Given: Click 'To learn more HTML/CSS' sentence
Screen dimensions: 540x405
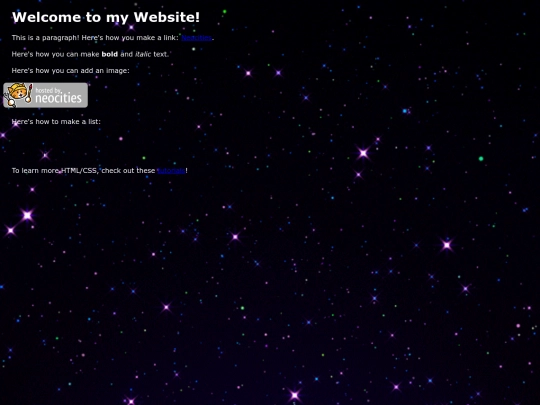Looking at the screenshot, I should click(x=100, y=170).
